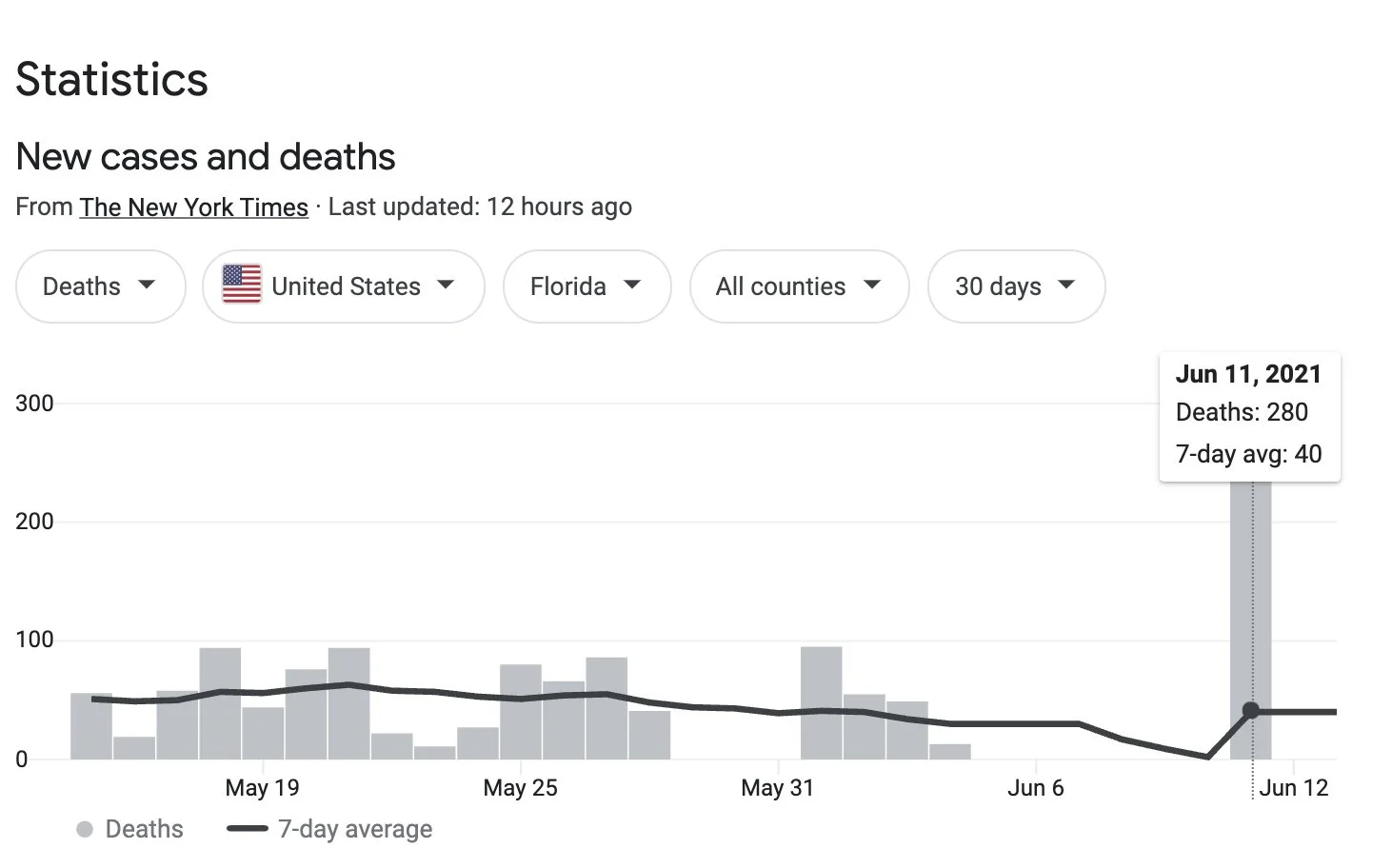Click the Jun 11, 2021 tooltip box
The width and height of the screenshot is (1392, 868).
coord(1248,415)
